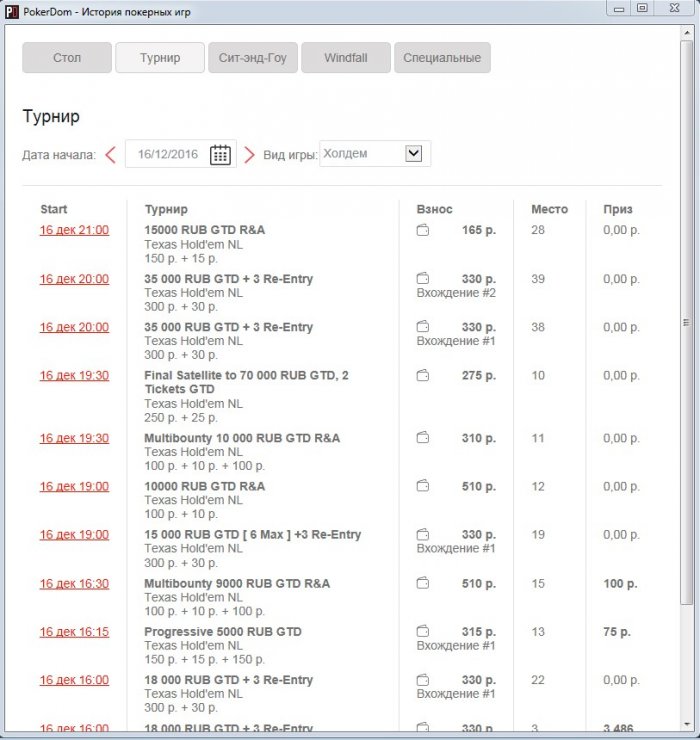Click the 75 р. prize value
700x740 pixels.
(x=616, y=632)
